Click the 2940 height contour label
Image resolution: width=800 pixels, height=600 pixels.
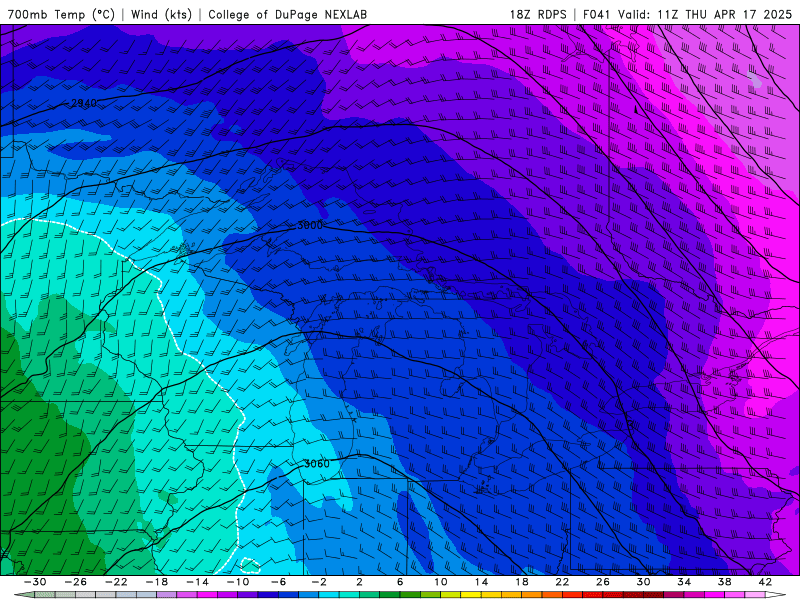point(84,103)
